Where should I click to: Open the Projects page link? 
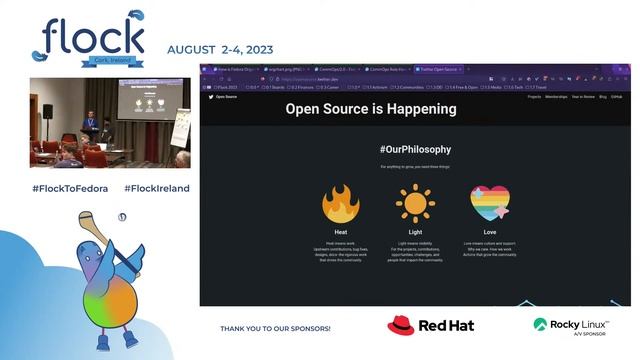(x=534, y=97)
